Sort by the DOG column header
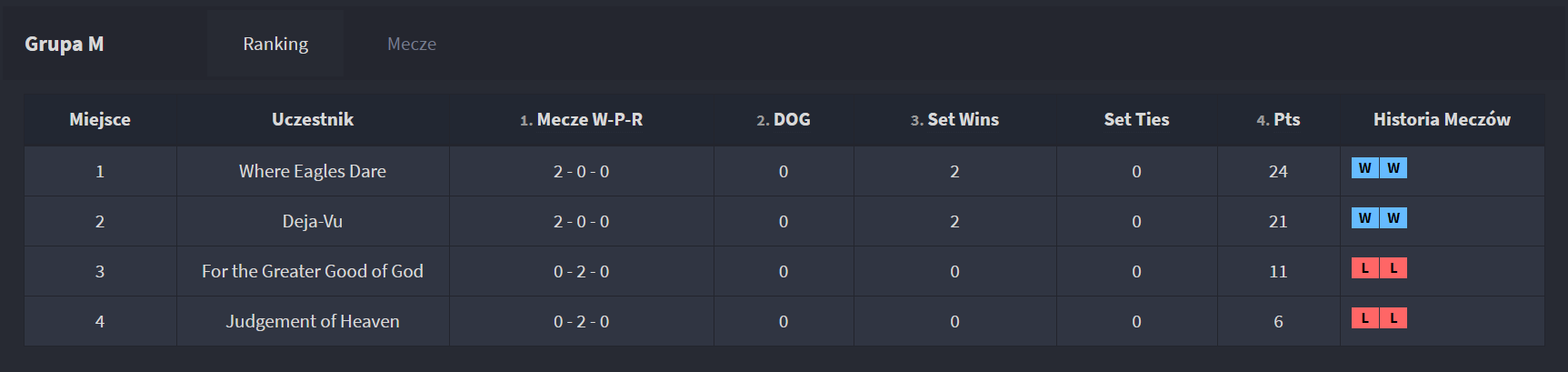This screenshot has height=372, width=1568. point(783,119)
